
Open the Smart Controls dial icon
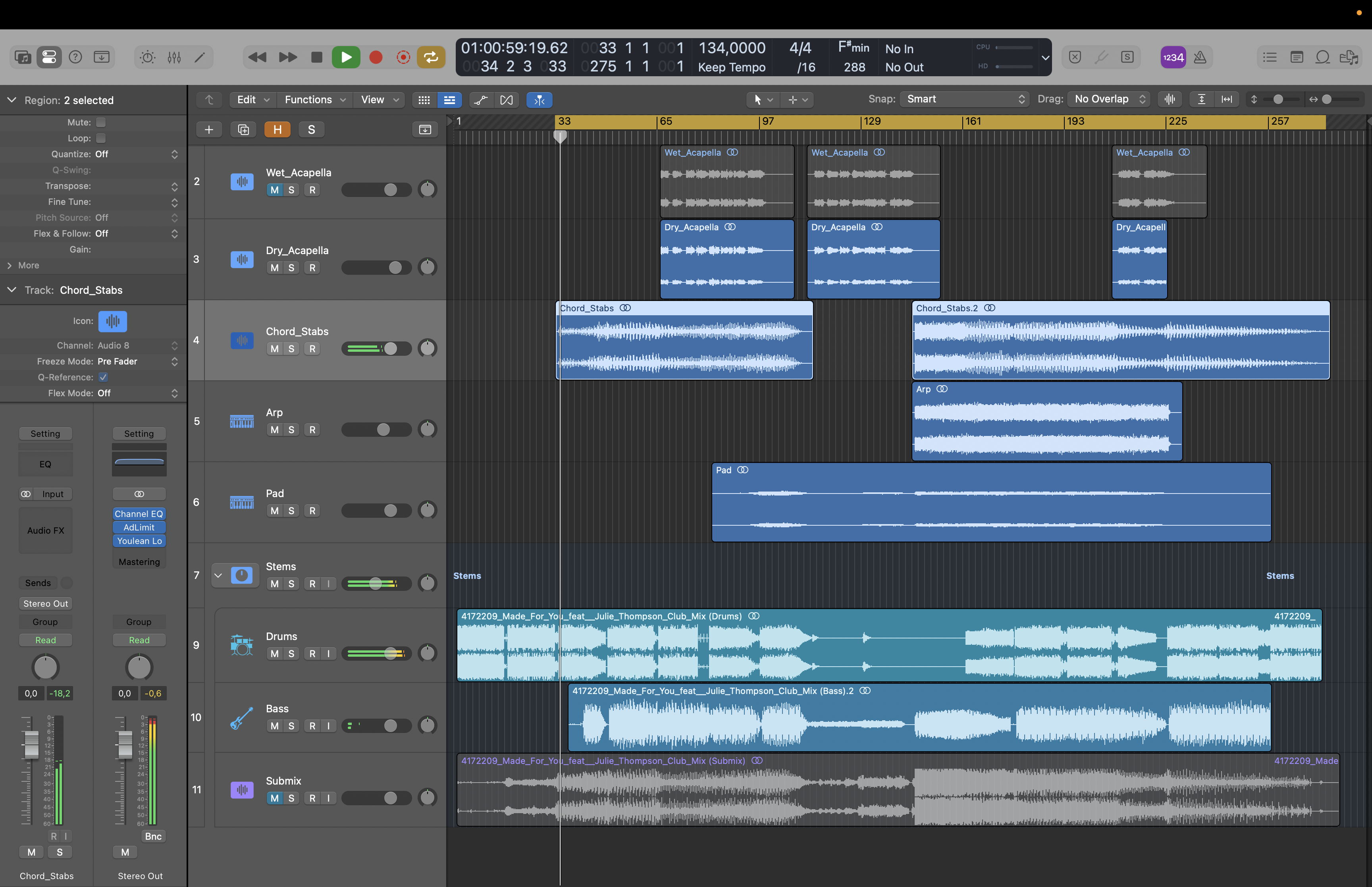tap(147, 57)
